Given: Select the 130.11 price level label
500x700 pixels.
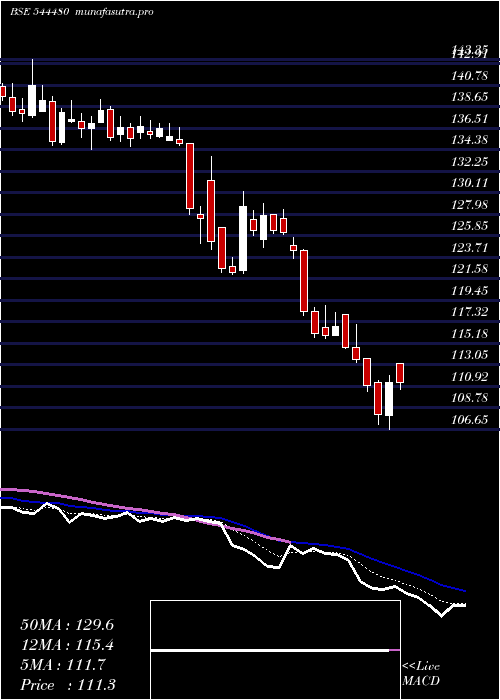Looking at the screenshot, I should point(470,183).
